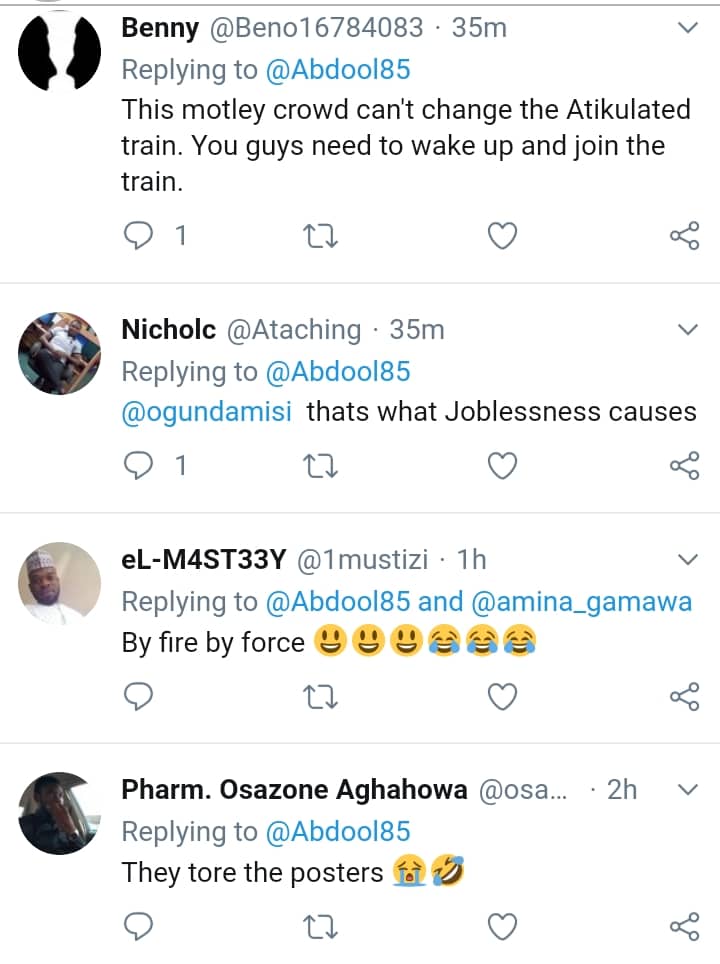Open @Abdool85 link in Benny's reply
Viewport: 720px width, 964px height.
click(x=337, y=70)
